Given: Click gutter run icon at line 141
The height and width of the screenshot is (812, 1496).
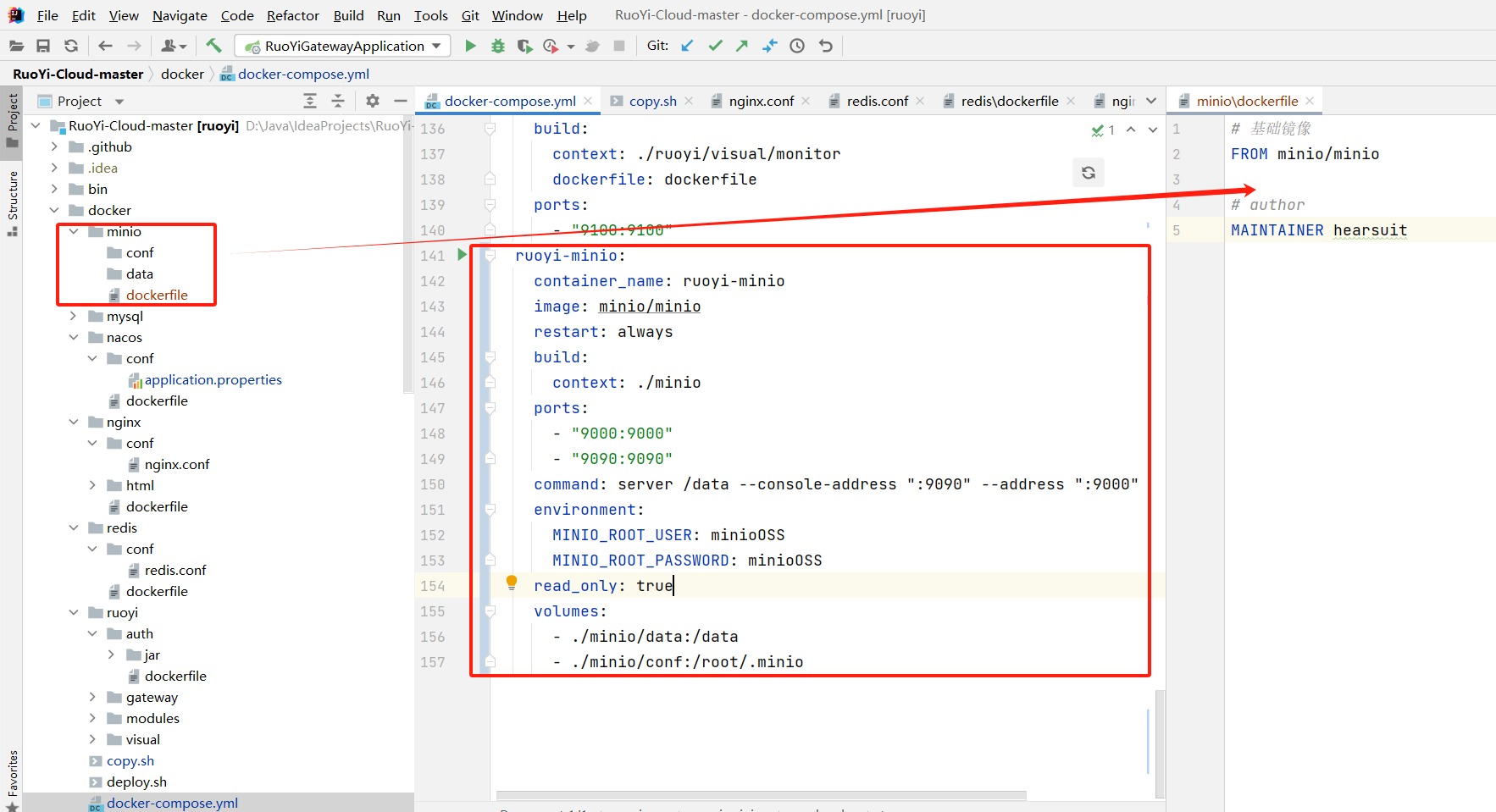Looking at the screenshot, I should [462, 254].
